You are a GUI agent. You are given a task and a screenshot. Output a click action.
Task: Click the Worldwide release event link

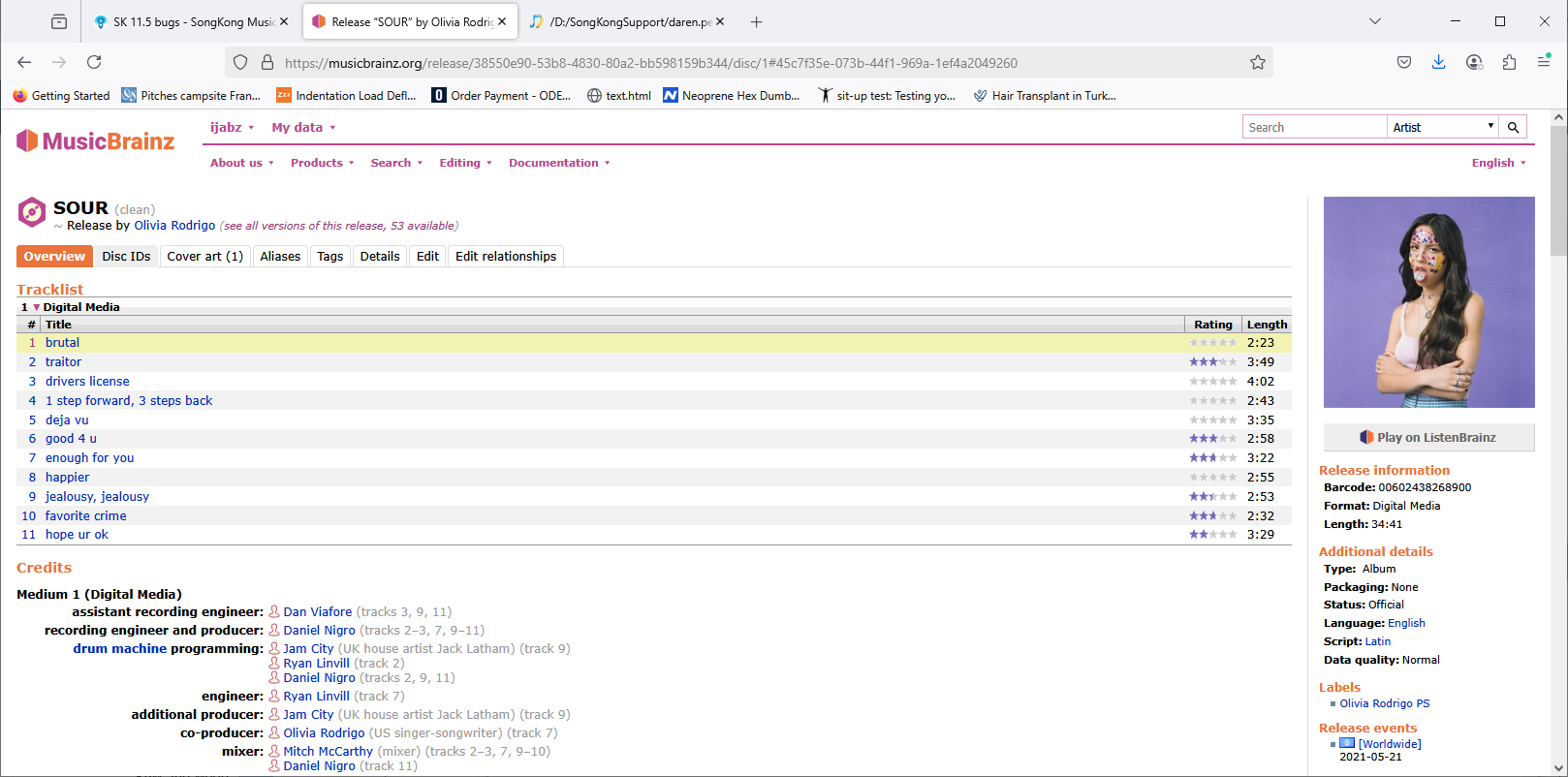click(x=1390, y=744)
